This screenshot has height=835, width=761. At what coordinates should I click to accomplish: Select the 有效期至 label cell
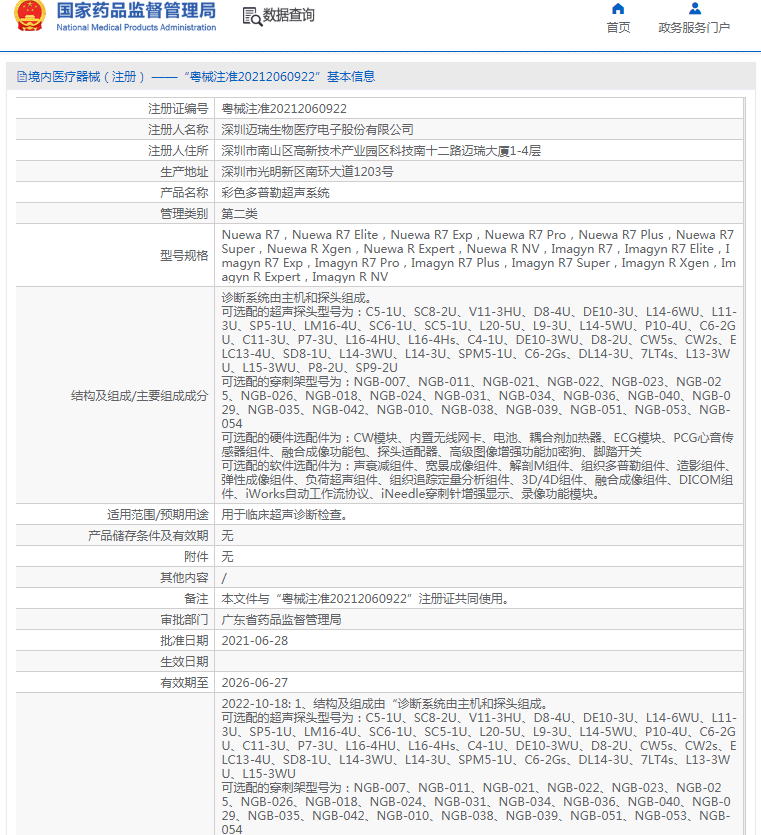click(x=114, y=683)
